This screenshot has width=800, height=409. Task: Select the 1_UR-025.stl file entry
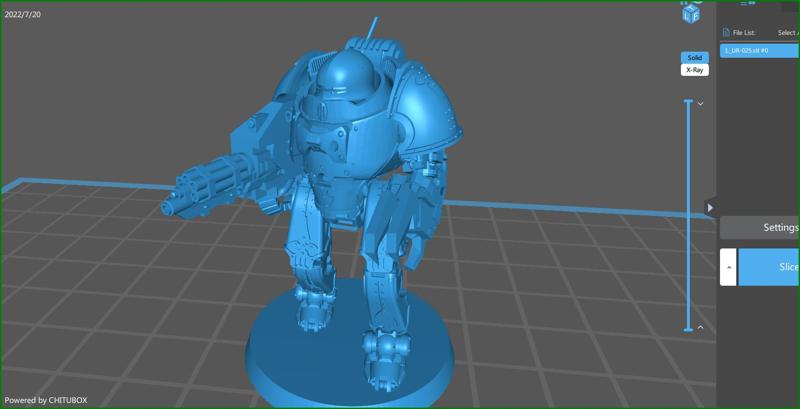point(760,50)
